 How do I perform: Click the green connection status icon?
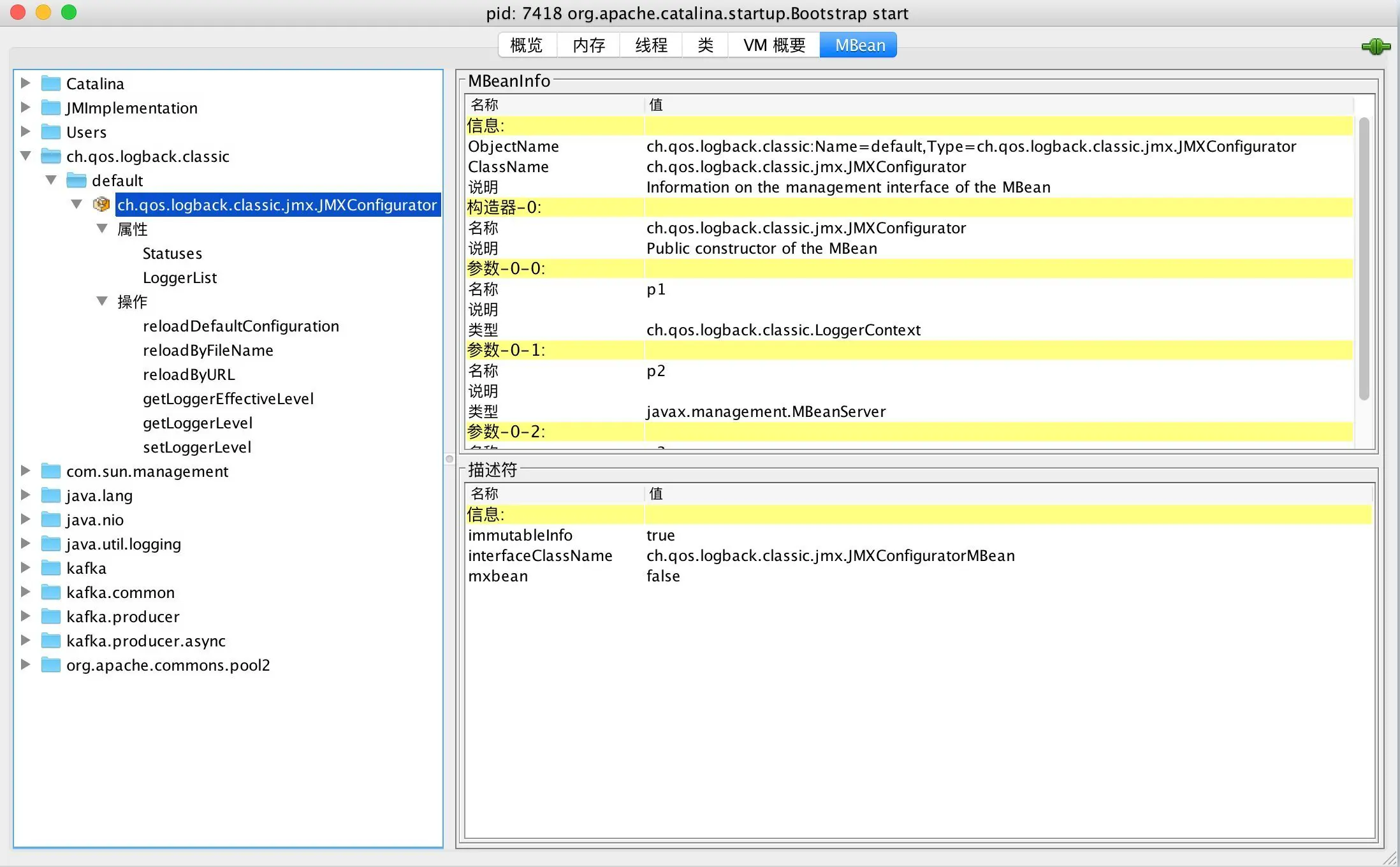coord(1376,46)
